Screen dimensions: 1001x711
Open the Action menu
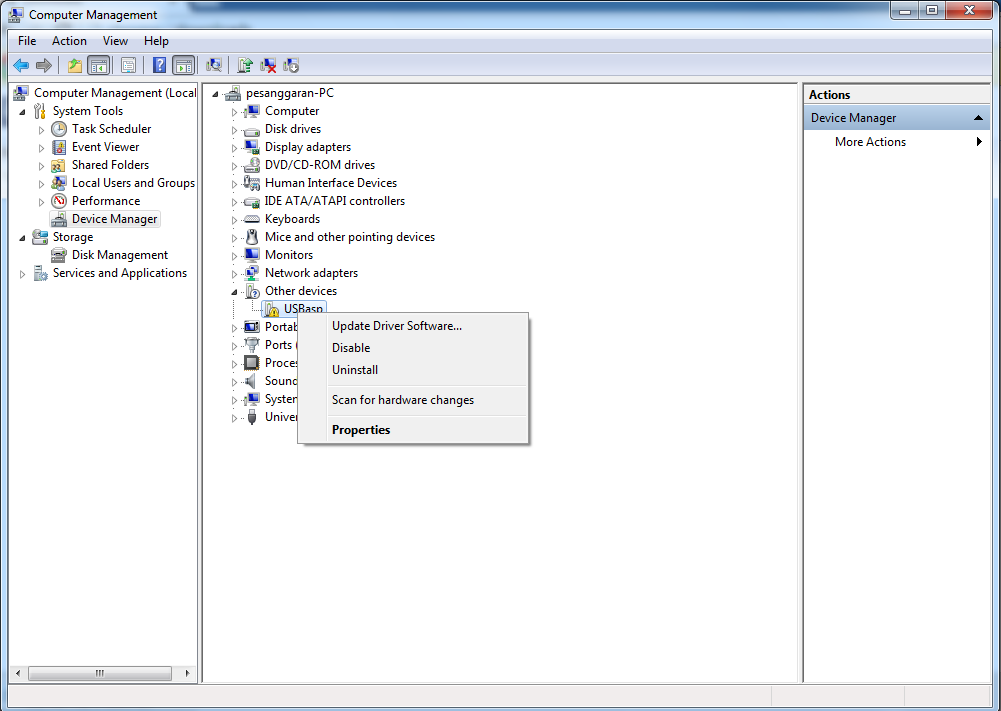click(69, 41)
